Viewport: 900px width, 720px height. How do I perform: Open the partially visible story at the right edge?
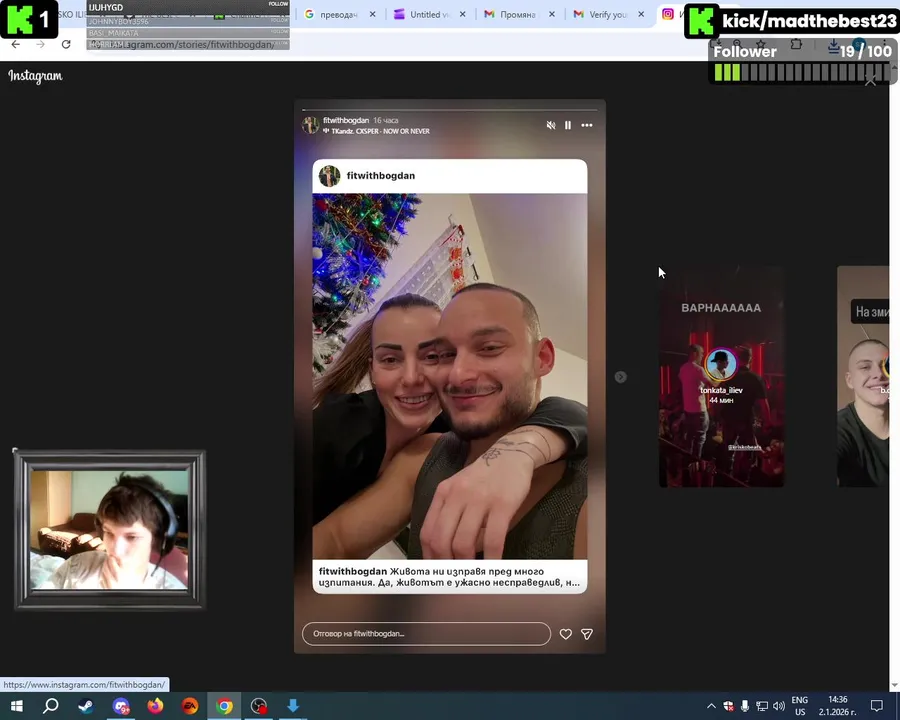[863, 377]
